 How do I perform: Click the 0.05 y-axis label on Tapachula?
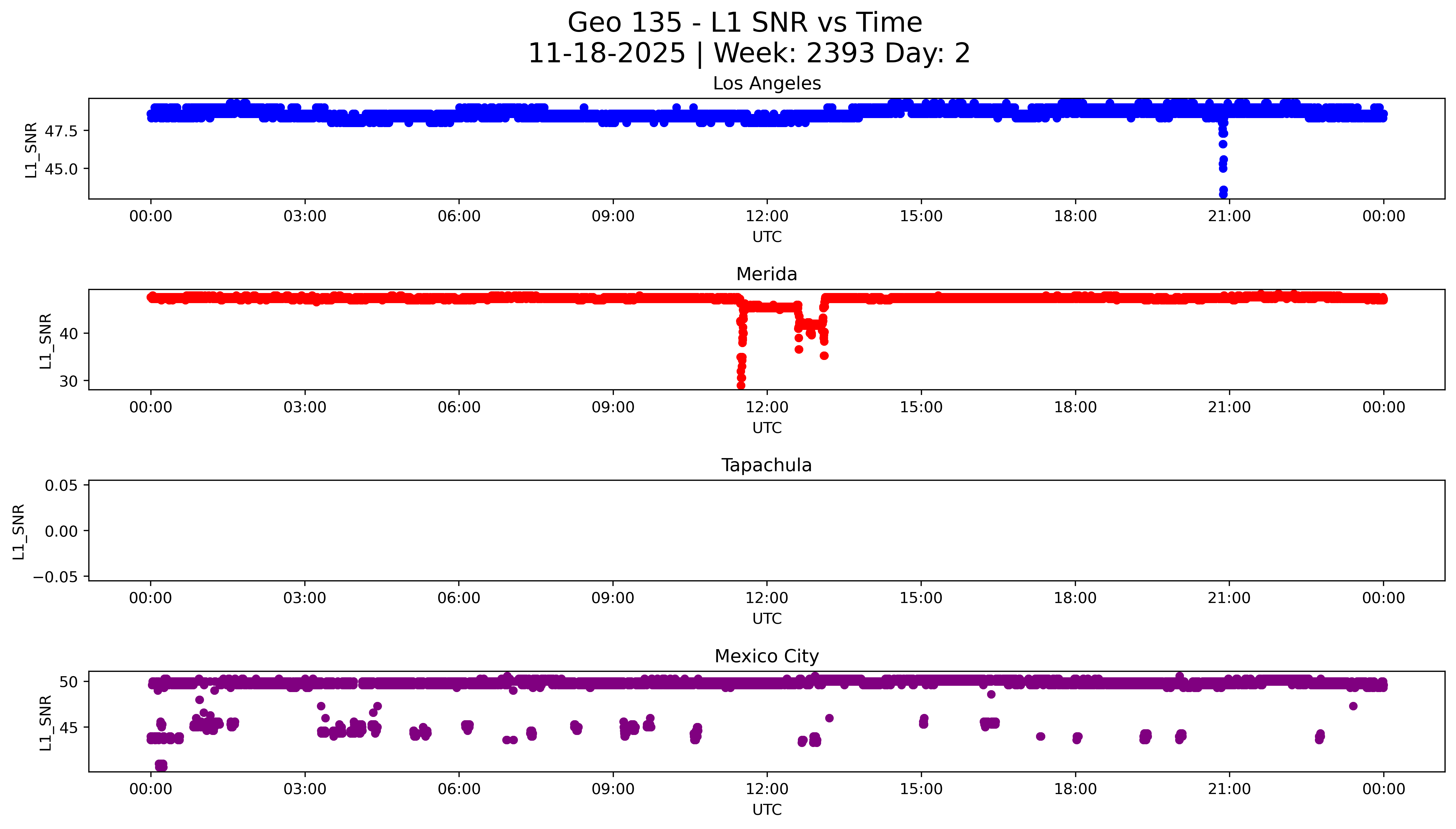[x=61, y=486]
